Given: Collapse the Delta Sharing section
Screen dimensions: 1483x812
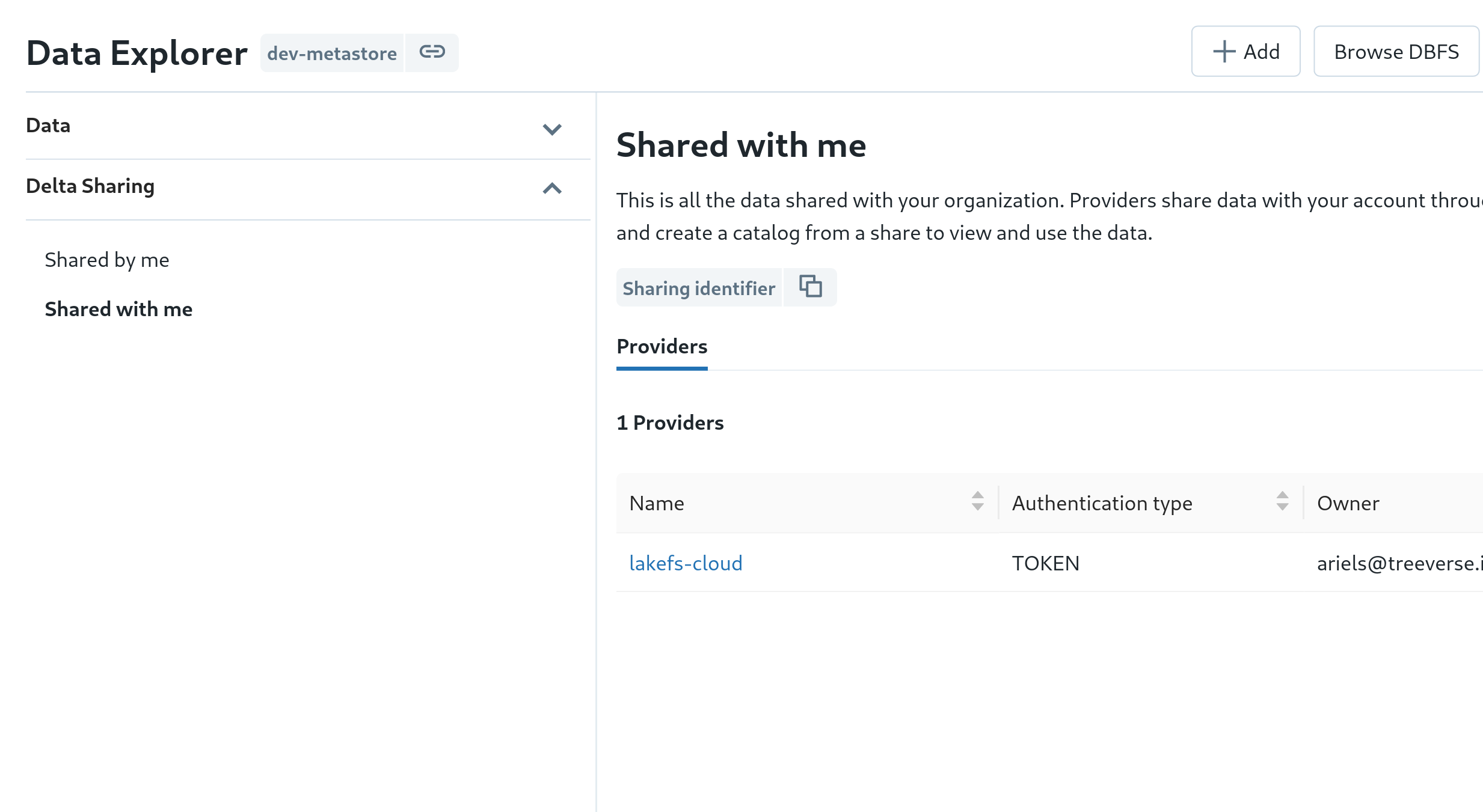Looking at the screenshot, I should (551, 189).
